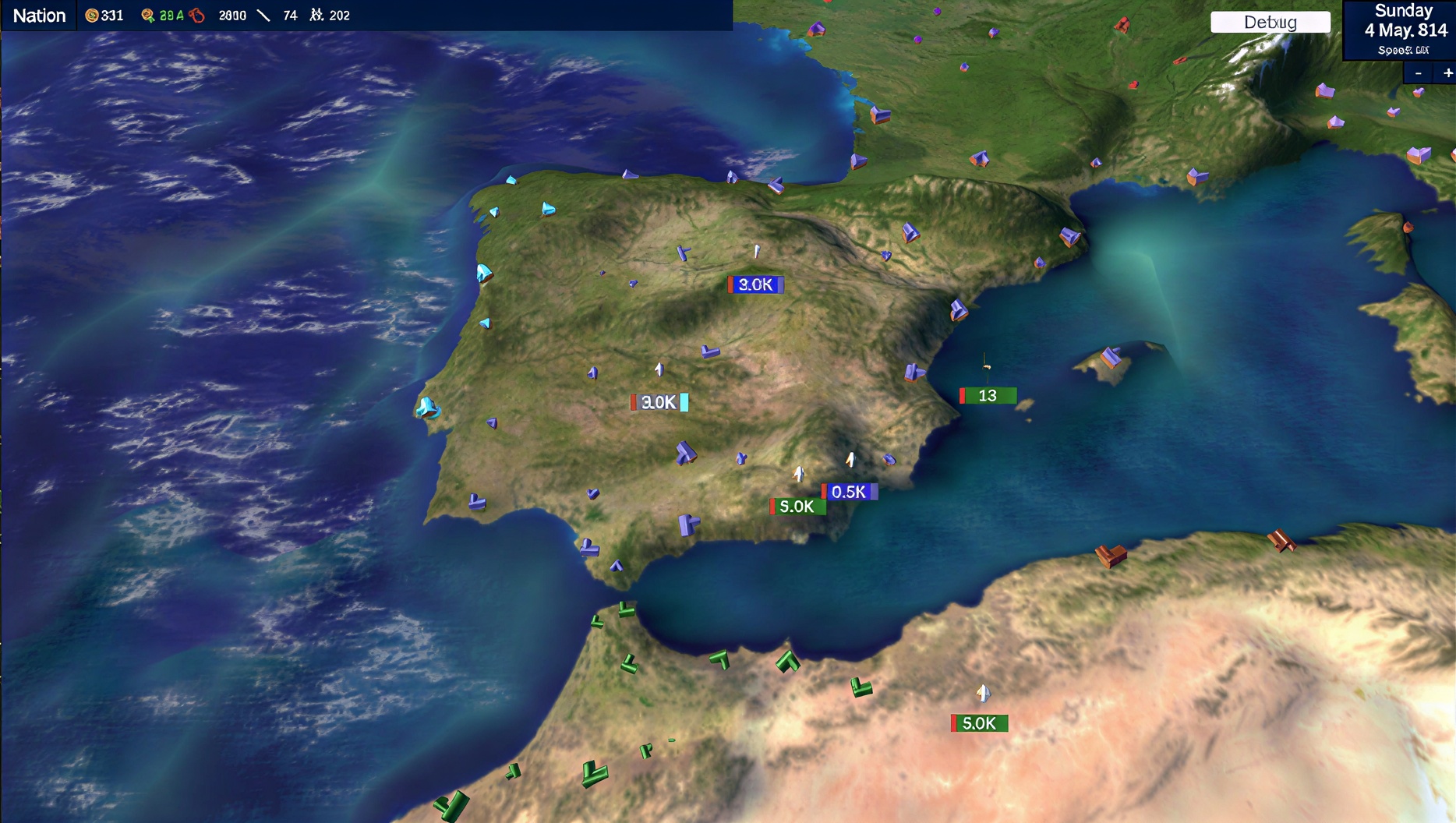Click the manpower value 202
Screen dimensions: 1456x823
(x=339, y=16)
